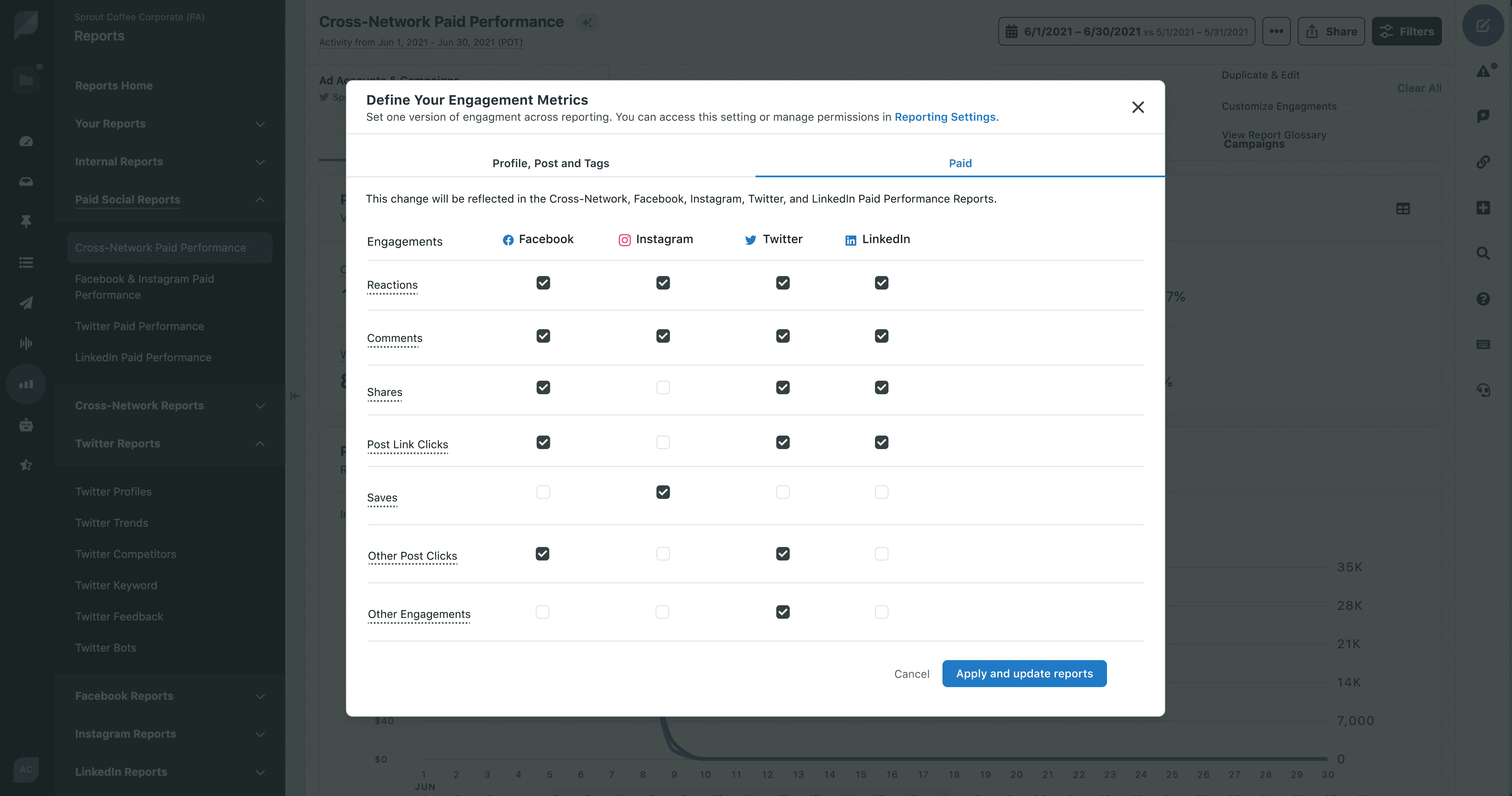
Task: Click the search magnifier icon on right rail
Action: [x=1483, y=254]
